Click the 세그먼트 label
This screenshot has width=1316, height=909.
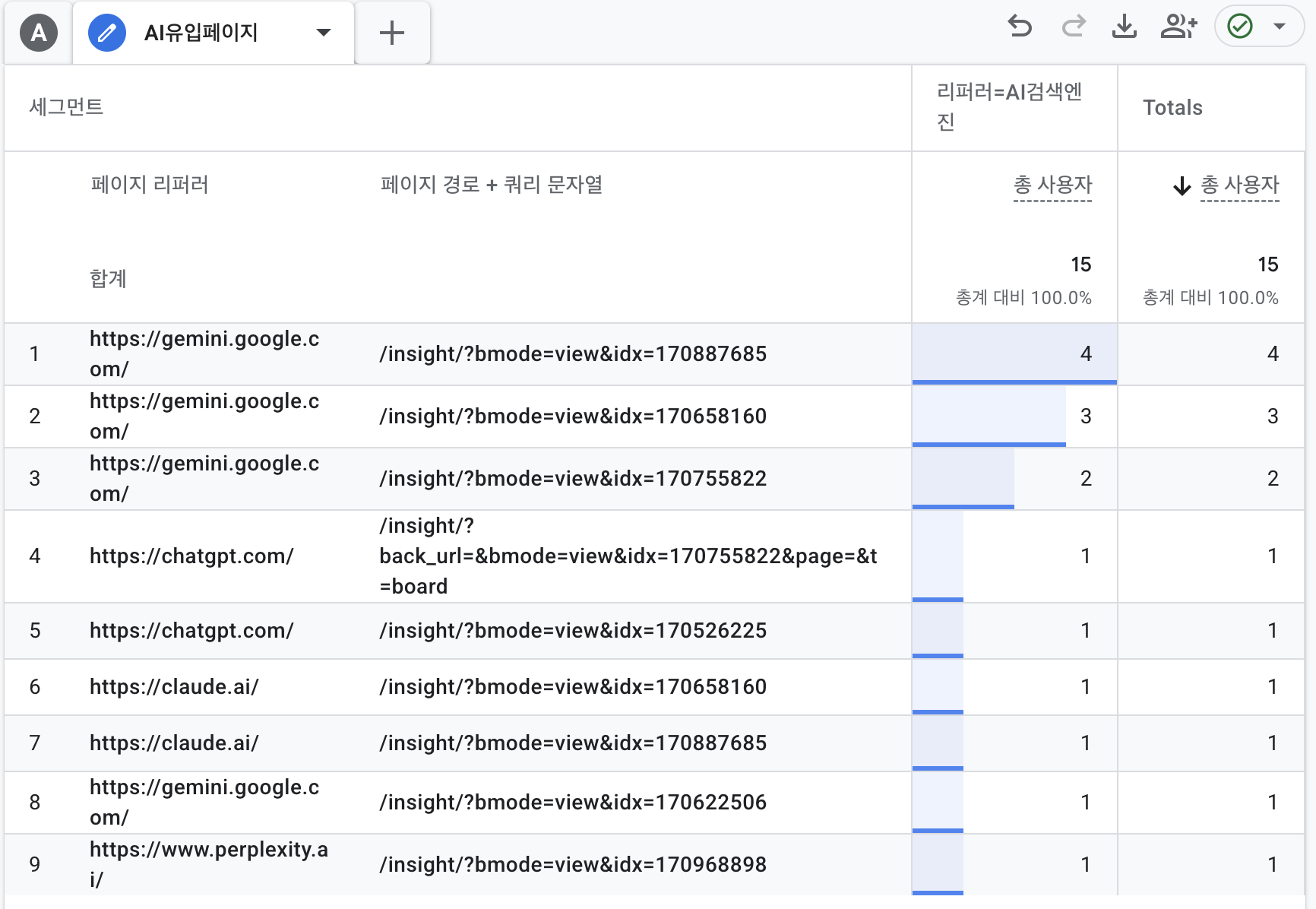66,106
